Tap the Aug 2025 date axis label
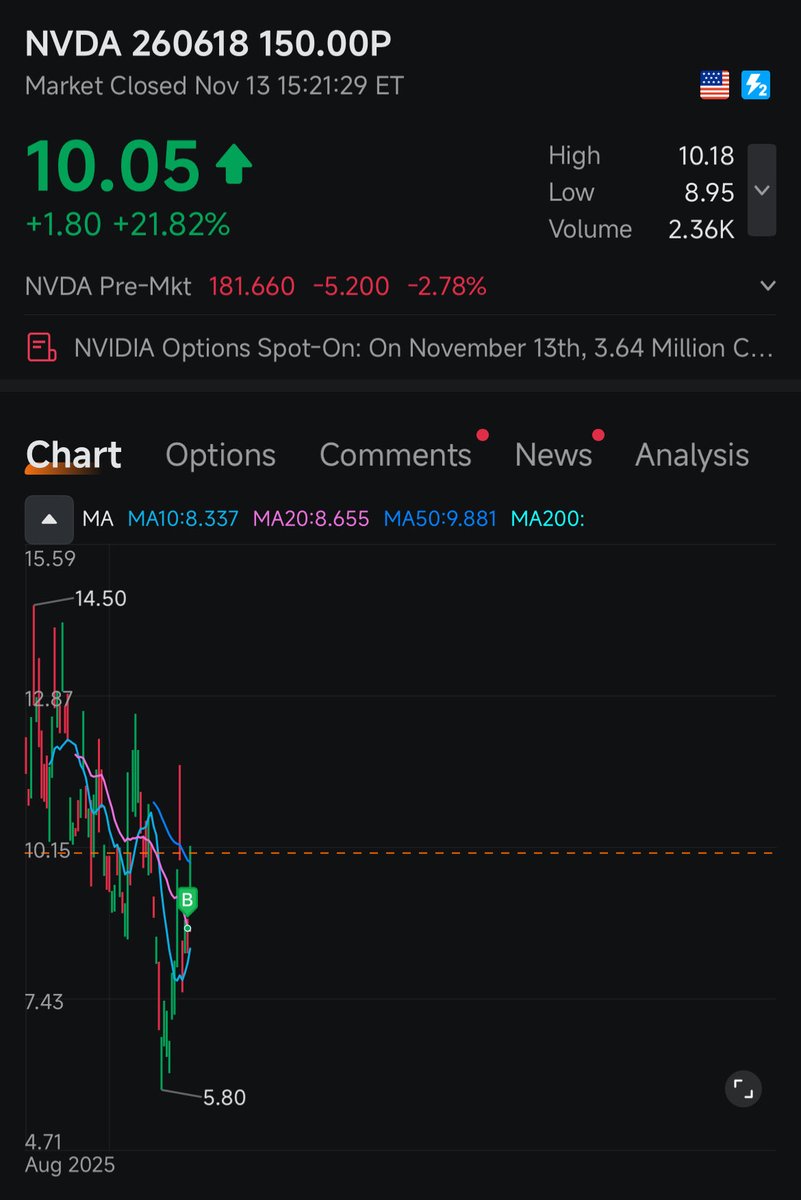Image resolution: width=801 pixels, height=1200 pixels. tap(70, 1165)
